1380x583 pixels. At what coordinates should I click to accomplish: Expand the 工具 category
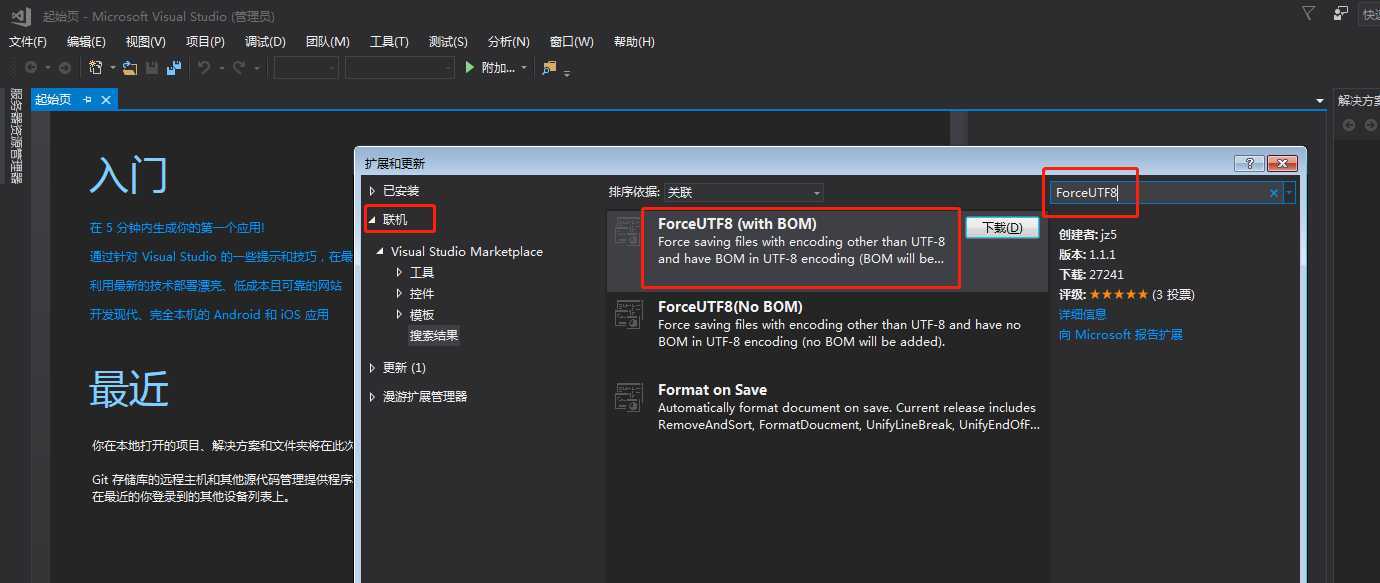click(x=399, y=272)
